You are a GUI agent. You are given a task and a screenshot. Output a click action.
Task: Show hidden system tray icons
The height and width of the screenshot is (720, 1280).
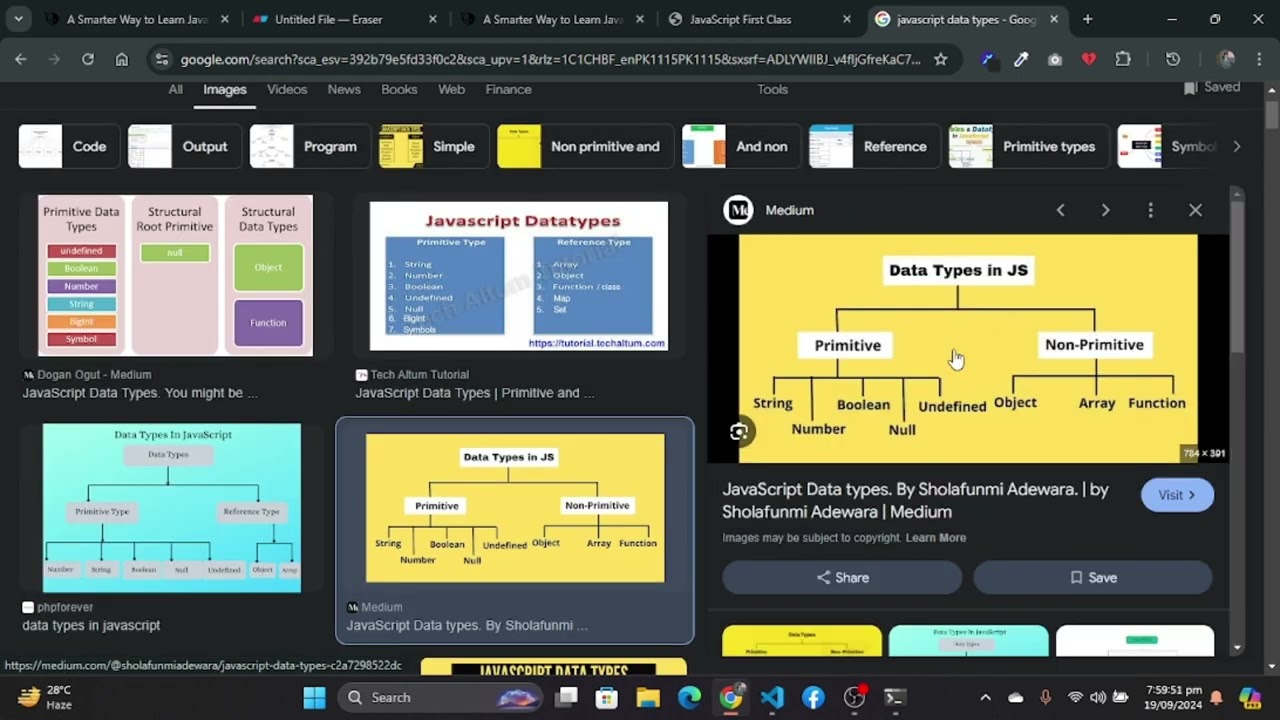(x=985, y=697)
